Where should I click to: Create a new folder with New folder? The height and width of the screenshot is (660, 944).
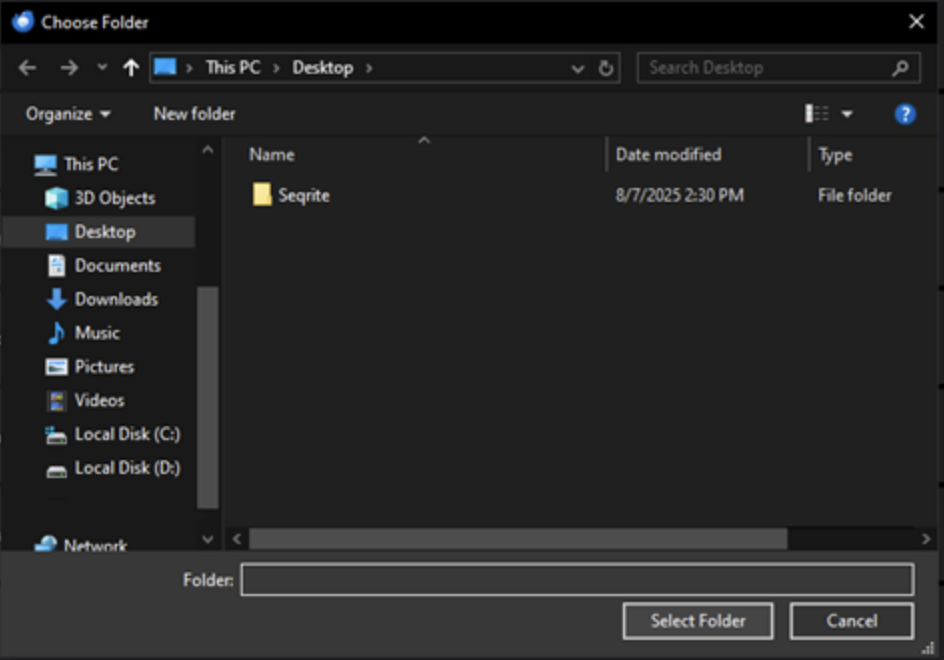tap(193, 114)
